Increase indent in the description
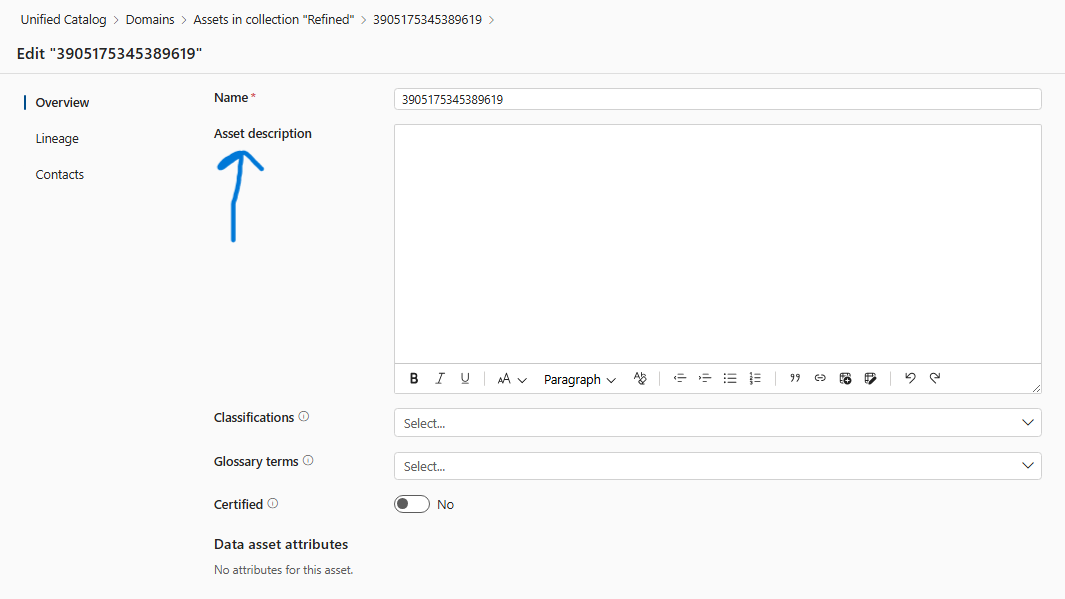 click(x=704, y=379)
